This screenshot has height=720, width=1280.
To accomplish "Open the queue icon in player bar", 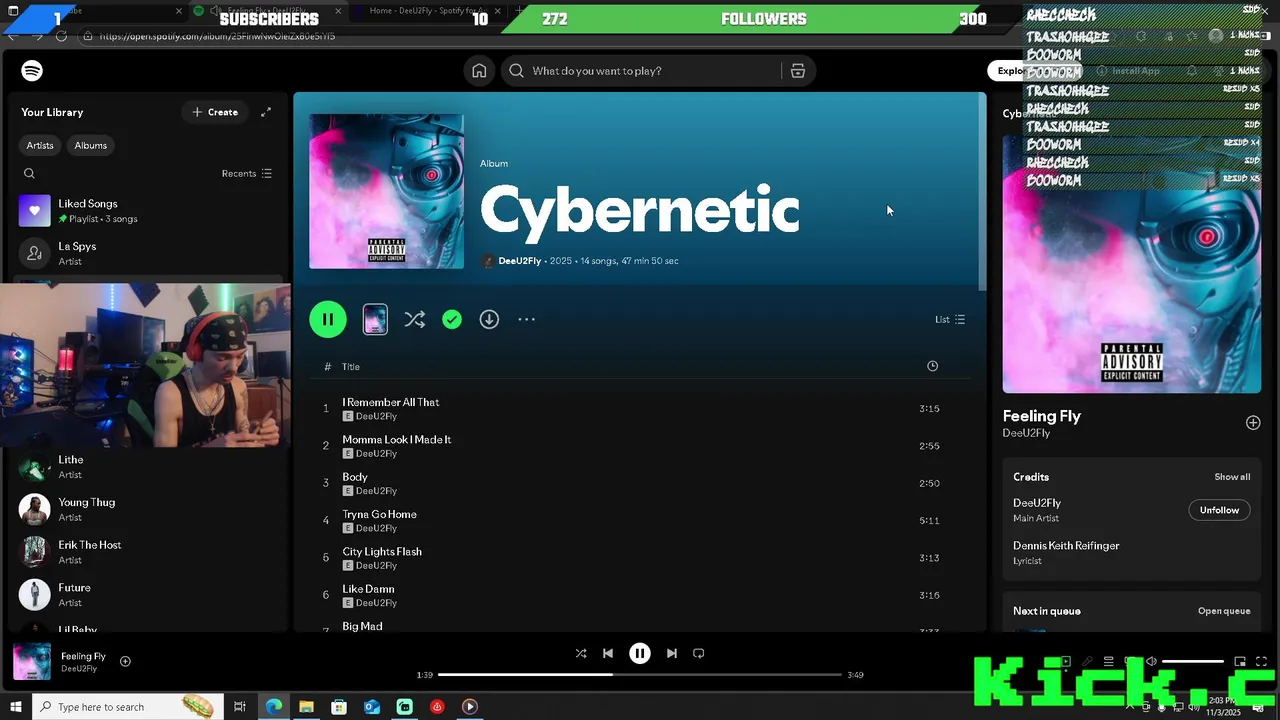I will point(1108,662).
